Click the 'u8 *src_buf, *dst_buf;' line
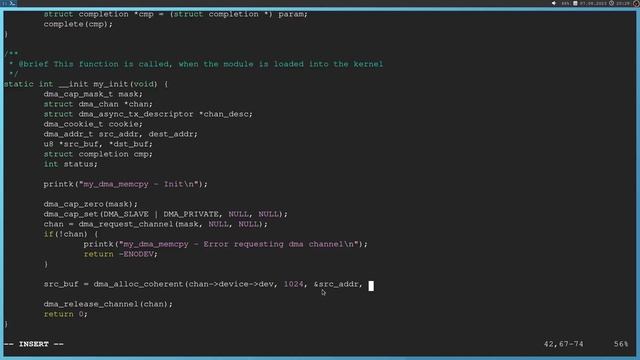This screenshot has width=640, height=360. click(x=98, y=144)
